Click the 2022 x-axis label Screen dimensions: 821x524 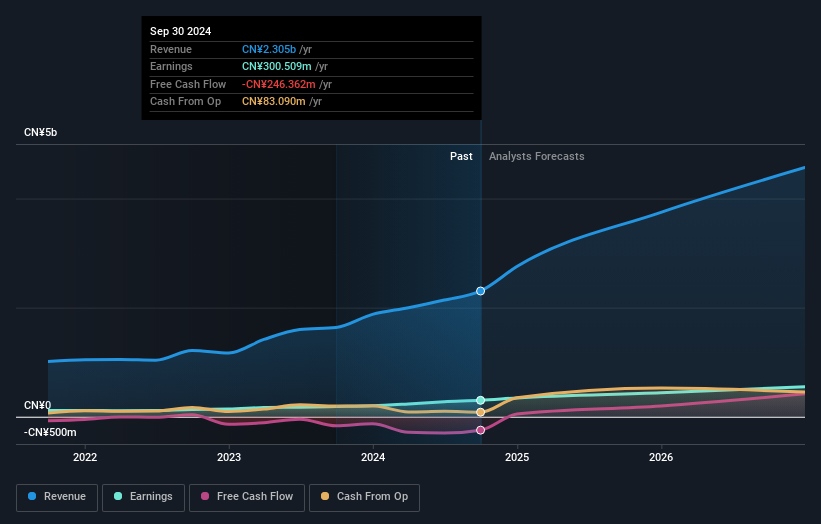coord(85,457)
